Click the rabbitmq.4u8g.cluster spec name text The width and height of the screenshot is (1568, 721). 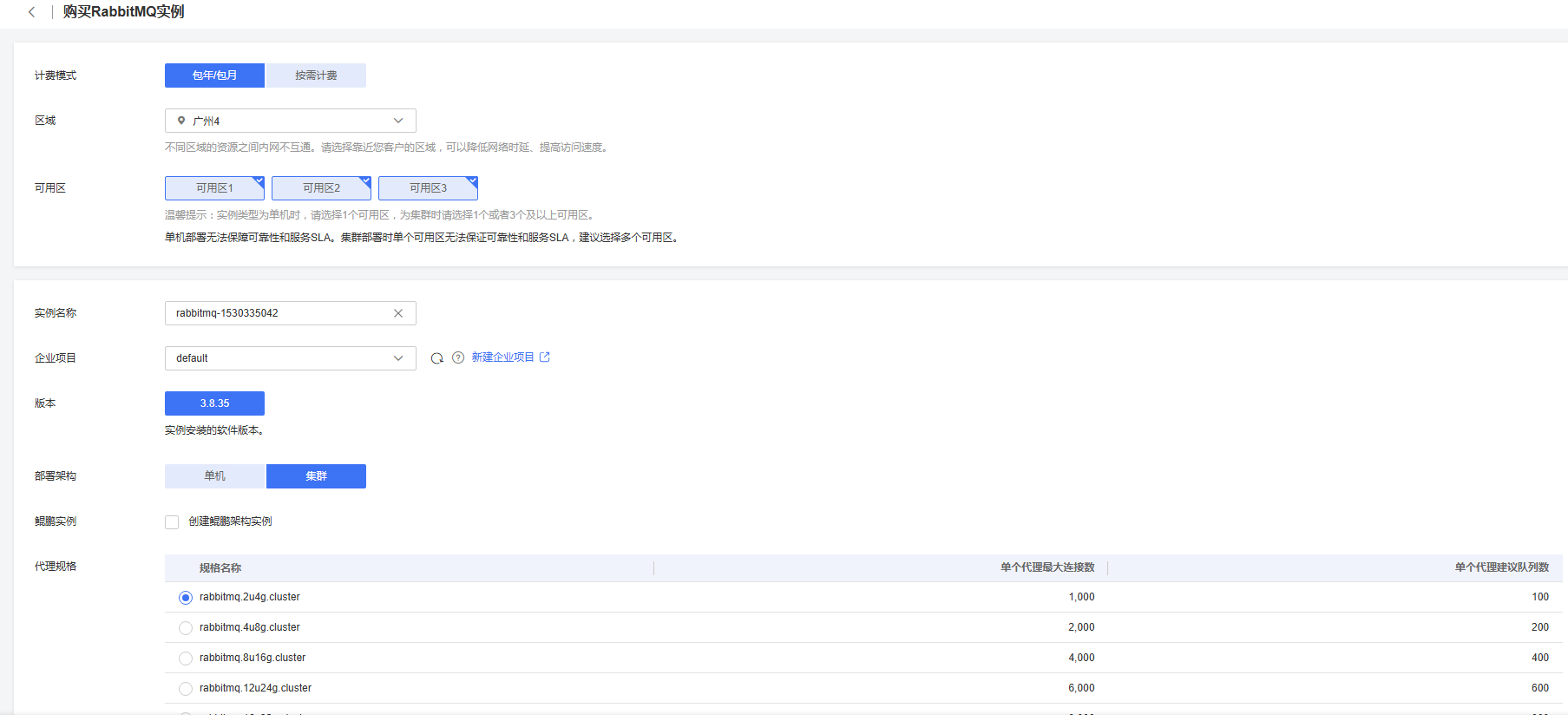(x=250, y=627)
